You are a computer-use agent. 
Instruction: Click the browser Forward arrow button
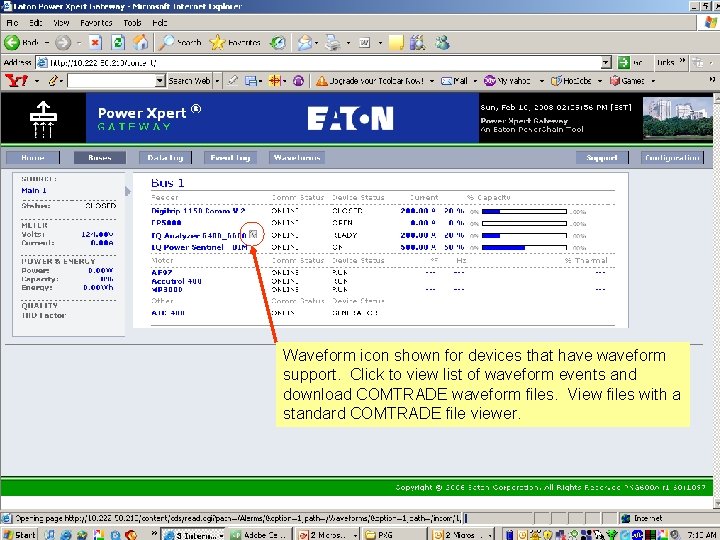[x=63, y=43]
